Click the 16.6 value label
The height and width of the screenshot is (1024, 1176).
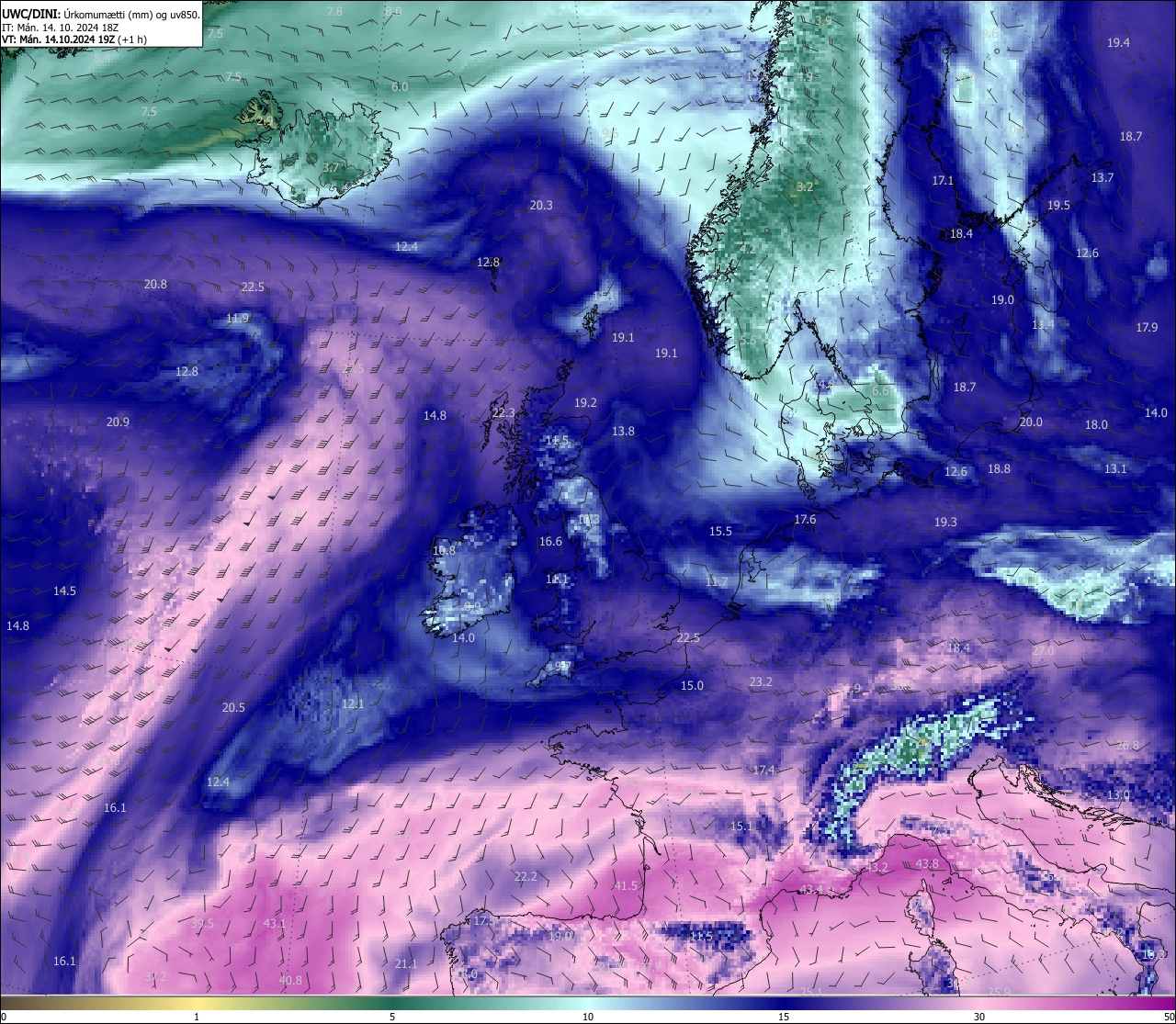click(550, 541)
